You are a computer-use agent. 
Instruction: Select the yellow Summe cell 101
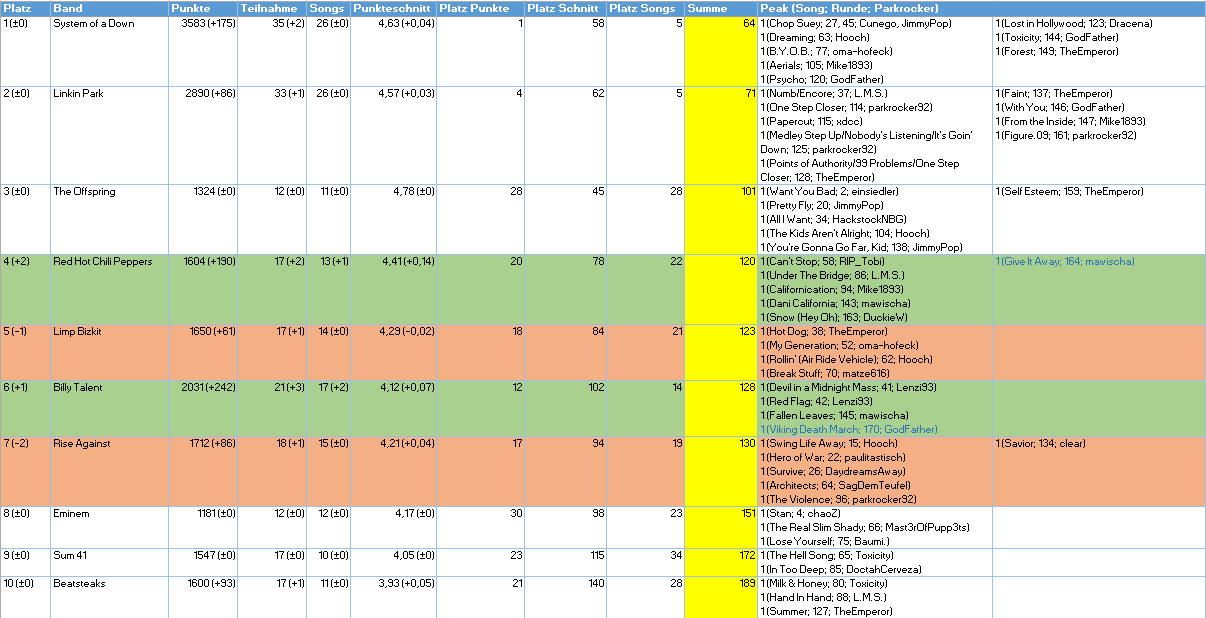pos(721,219)
